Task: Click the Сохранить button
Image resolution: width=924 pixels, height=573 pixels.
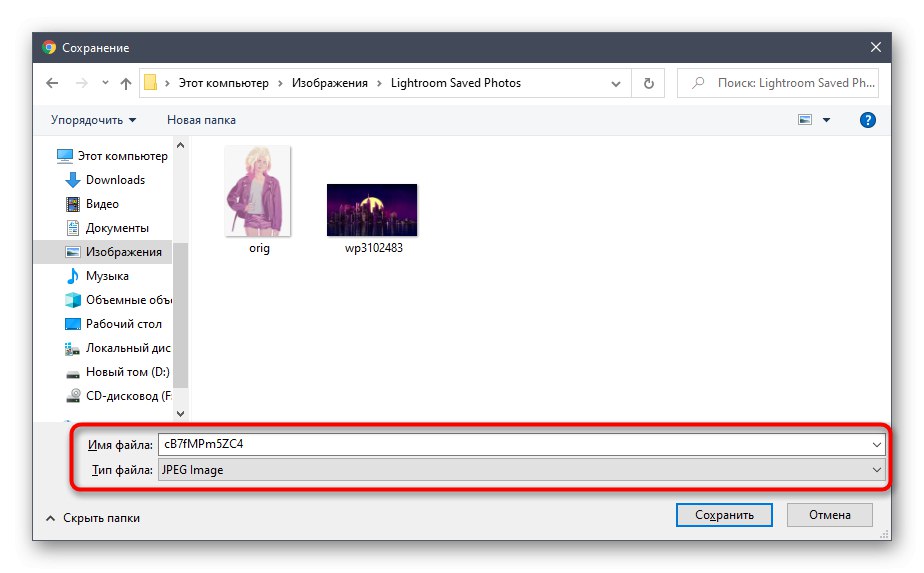Action: [724, 515]
